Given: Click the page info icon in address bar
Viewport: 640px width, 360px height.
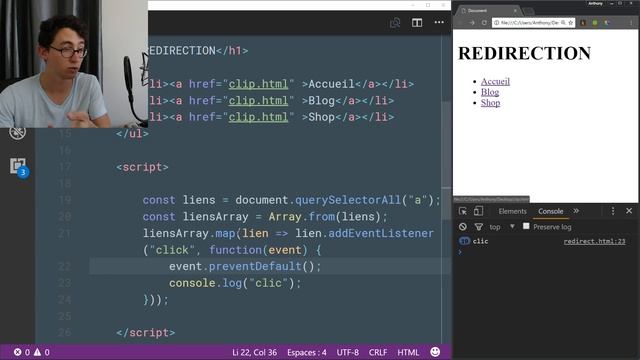Looking at the screenshot, I should (x=497, y=23).
